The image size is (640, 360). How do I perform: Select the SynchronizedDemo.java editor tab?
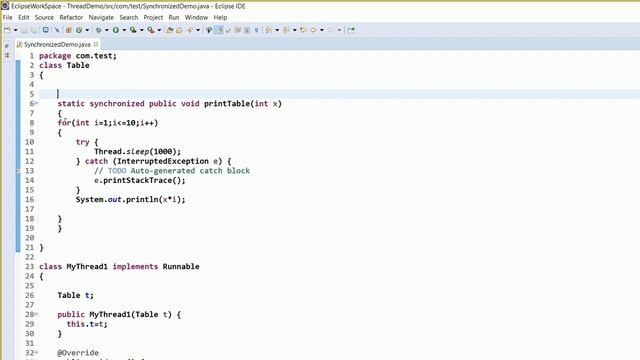(57, 44)
